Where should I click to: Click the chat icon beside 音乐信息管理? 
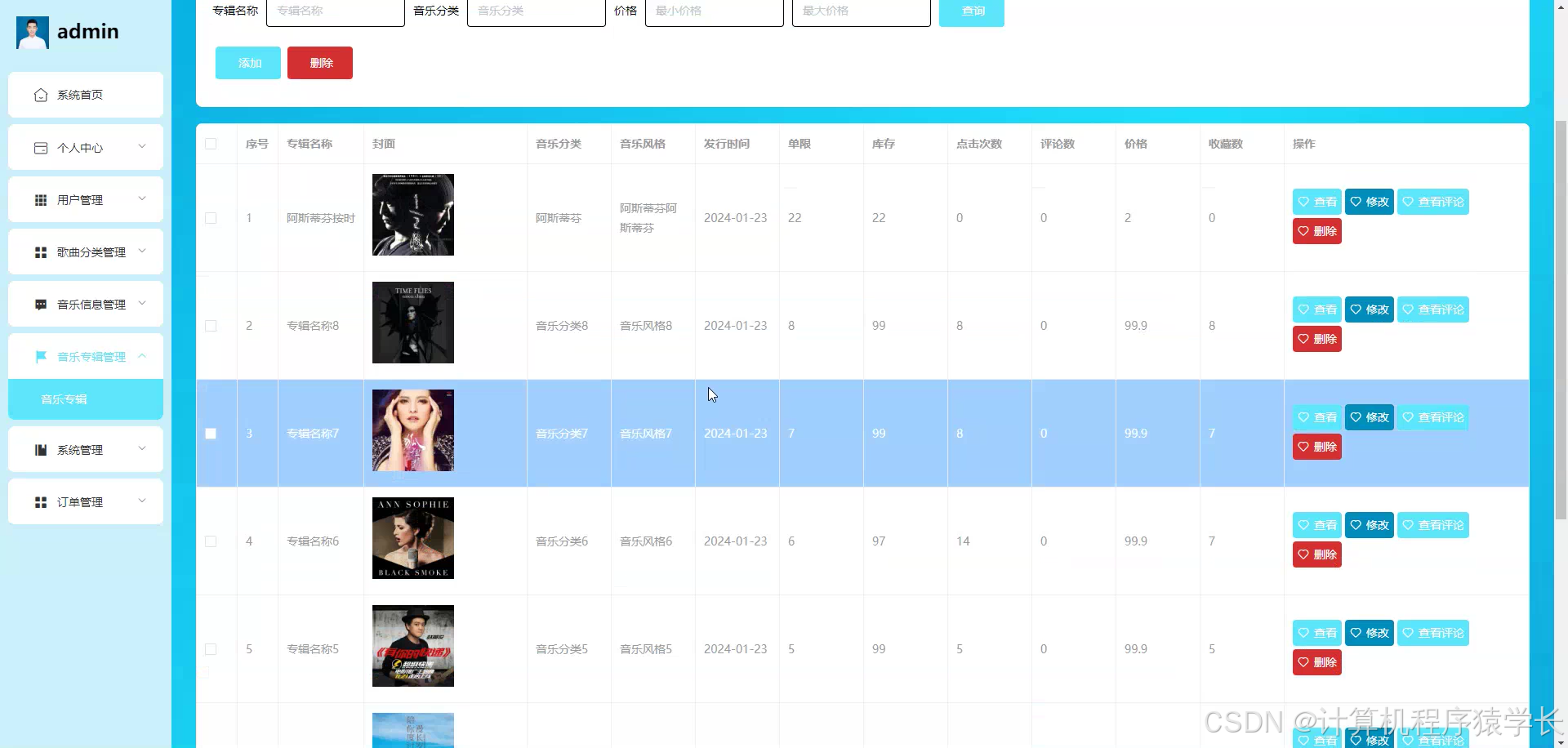click(41, 305)
